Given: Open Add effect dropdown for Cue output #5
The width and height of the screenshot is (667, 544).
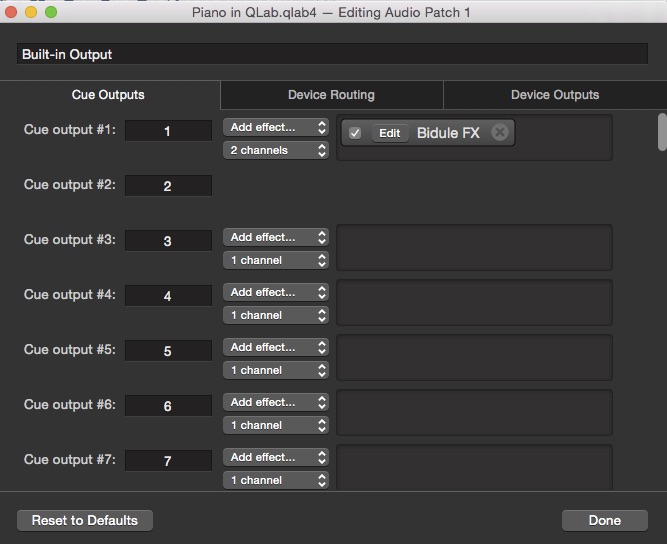Looking at the screenshot, I should pos(277,347).
